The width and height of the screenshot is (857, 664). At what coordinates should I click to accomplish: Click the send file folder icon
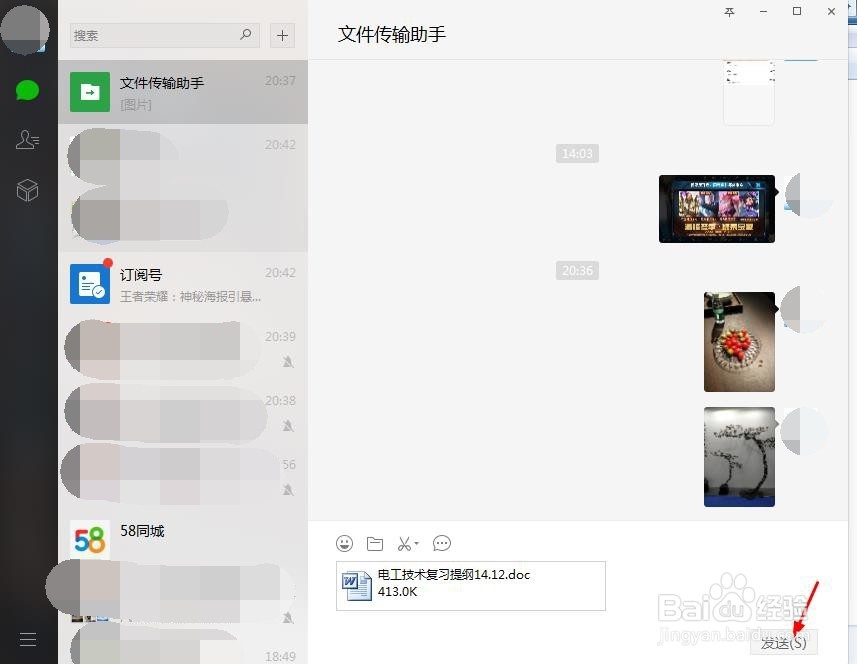tap(375, 543)
